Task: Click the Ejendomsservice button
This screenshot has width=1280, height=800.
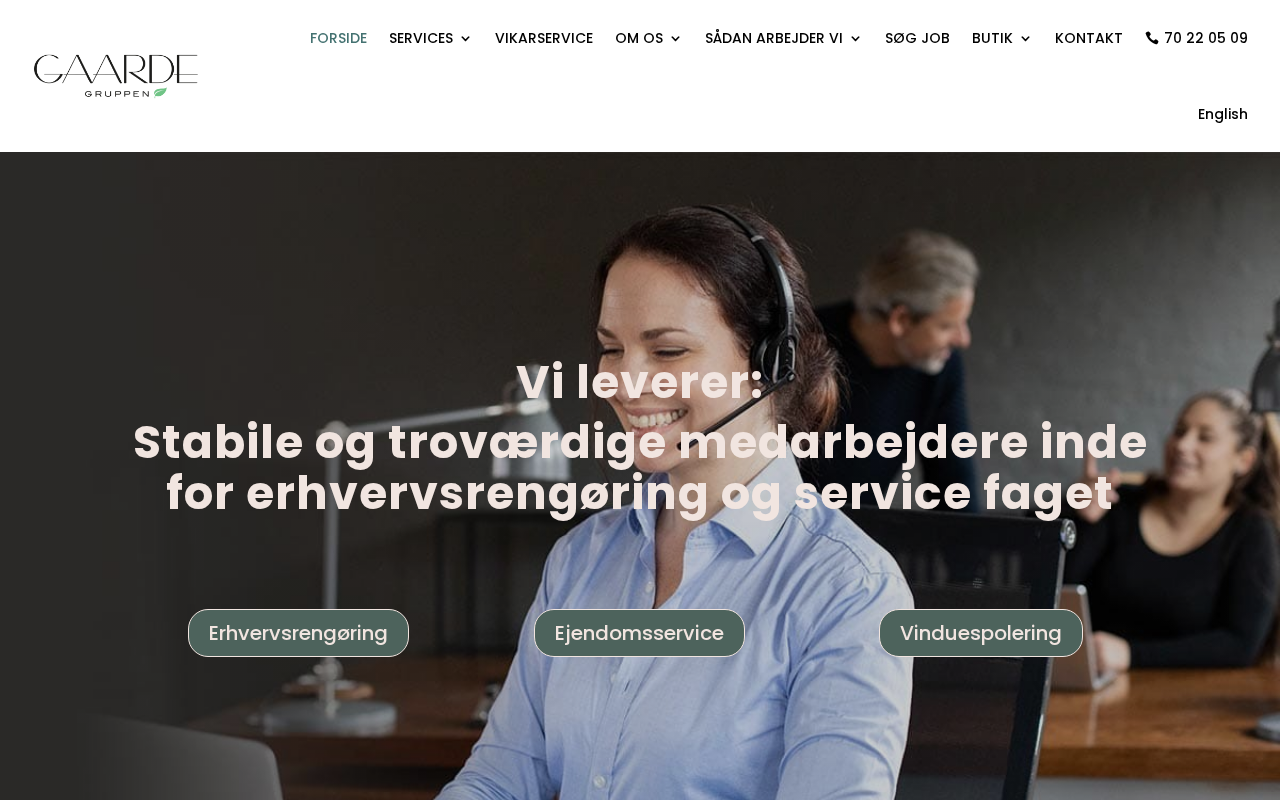Action: coord(639,633)
